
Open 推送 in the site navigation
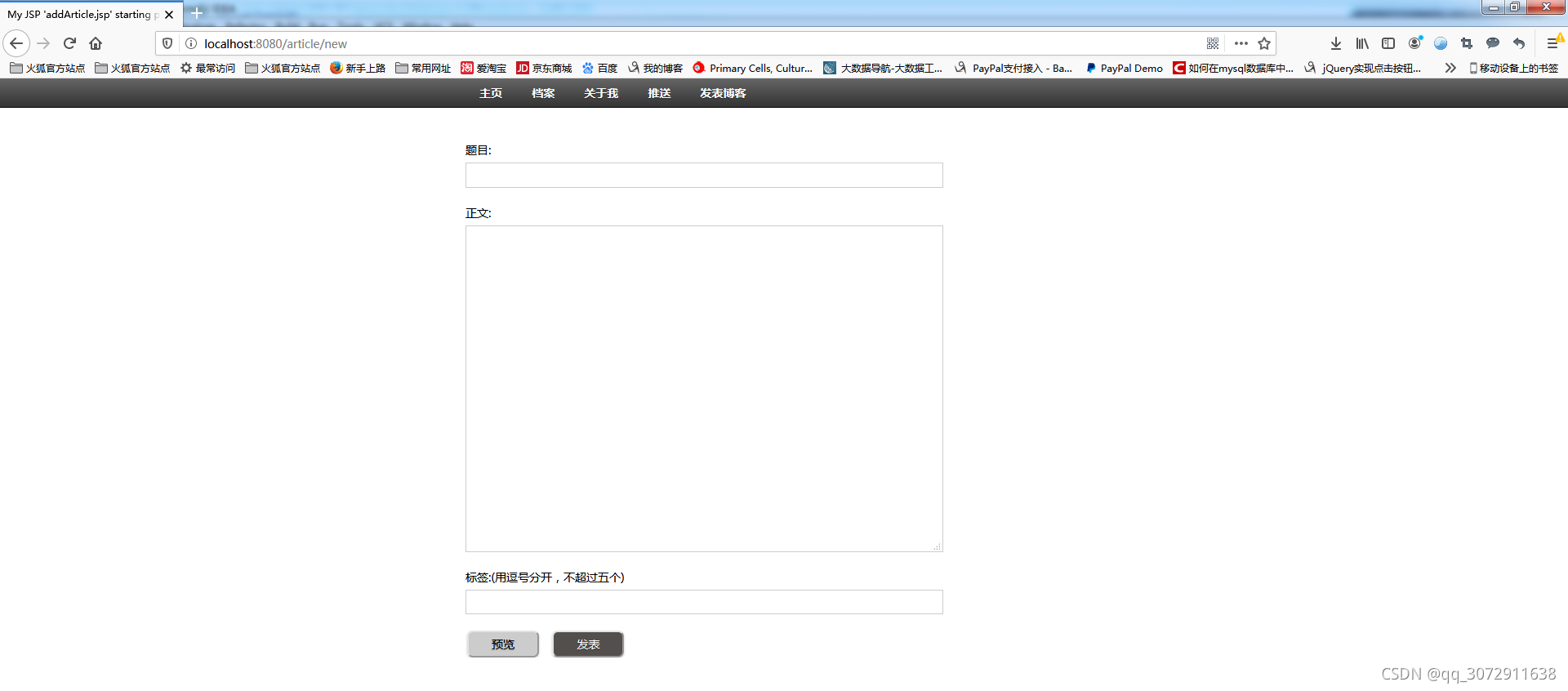pyautogui.click(x=659, y=93)
